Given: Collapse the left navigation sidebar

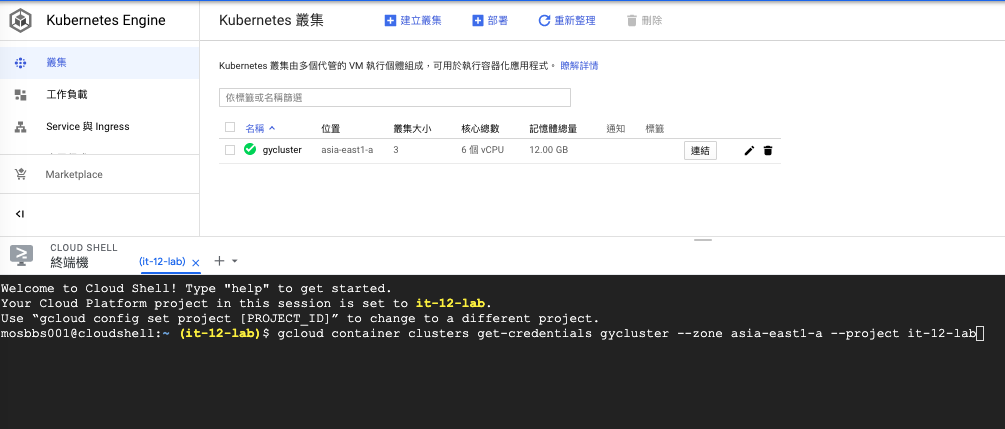Looking at the screenshot, I should tap(20, 214).
